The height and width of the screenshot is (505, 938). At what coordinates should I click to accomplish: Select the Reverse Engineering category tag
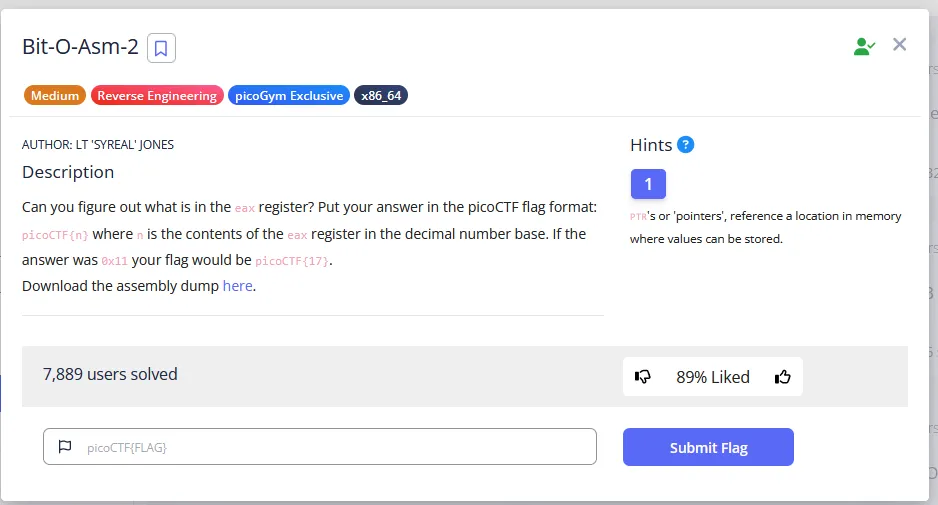[157, 96]
